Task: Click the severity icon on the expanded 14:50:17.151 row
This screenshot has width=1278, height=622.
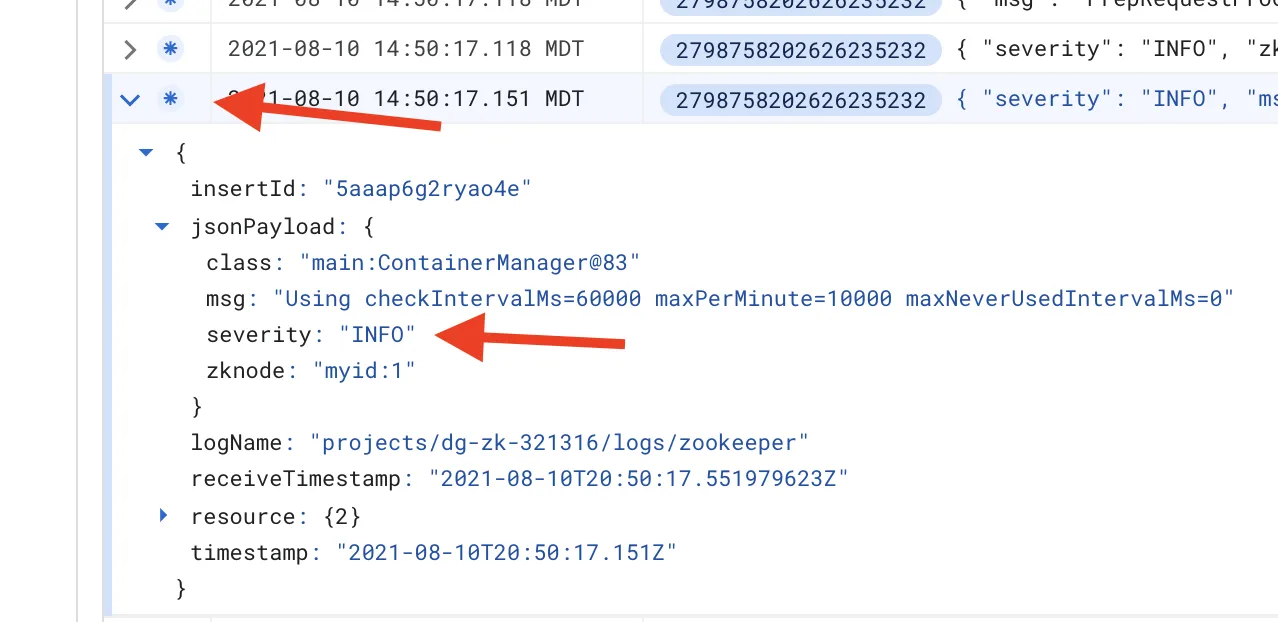Action: [x=170, y=99]
